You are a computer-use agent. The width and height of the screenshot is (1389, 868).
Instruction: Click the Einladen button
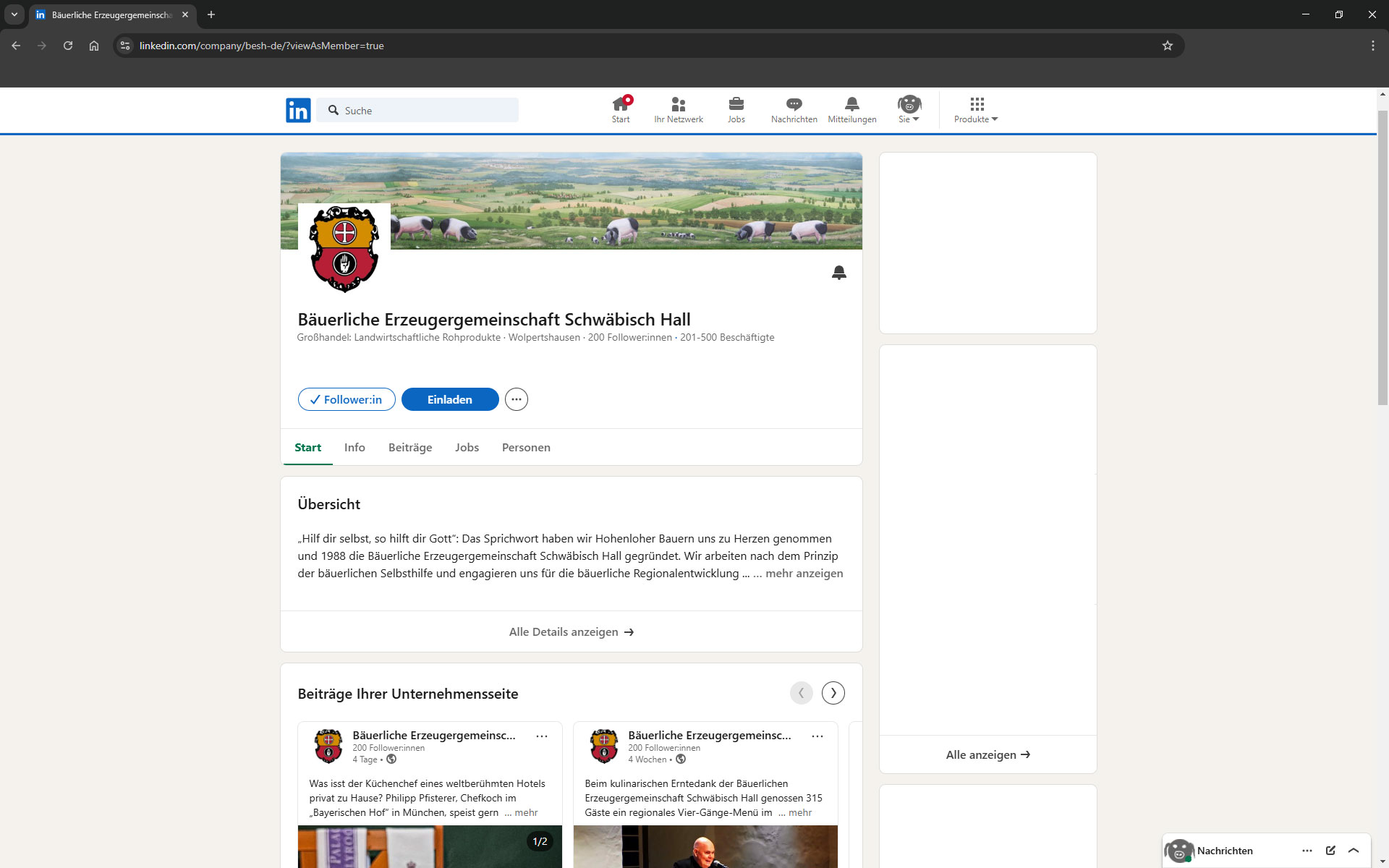coord(449,399)
